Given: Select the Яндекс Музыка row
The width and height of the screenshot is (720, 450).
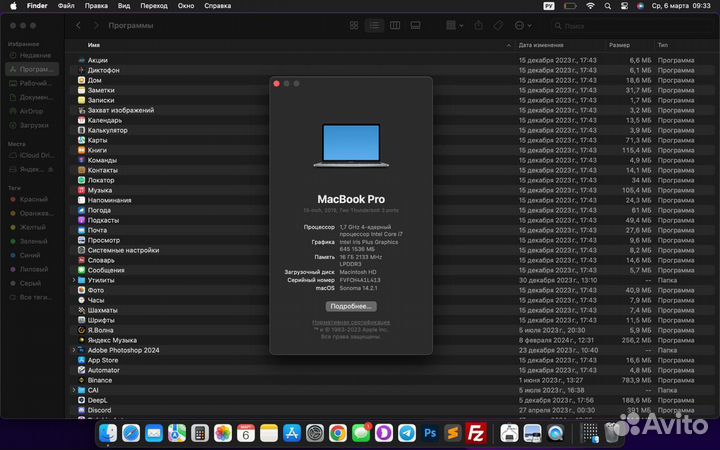Looking at the screenshot, I should coord(393,340).
